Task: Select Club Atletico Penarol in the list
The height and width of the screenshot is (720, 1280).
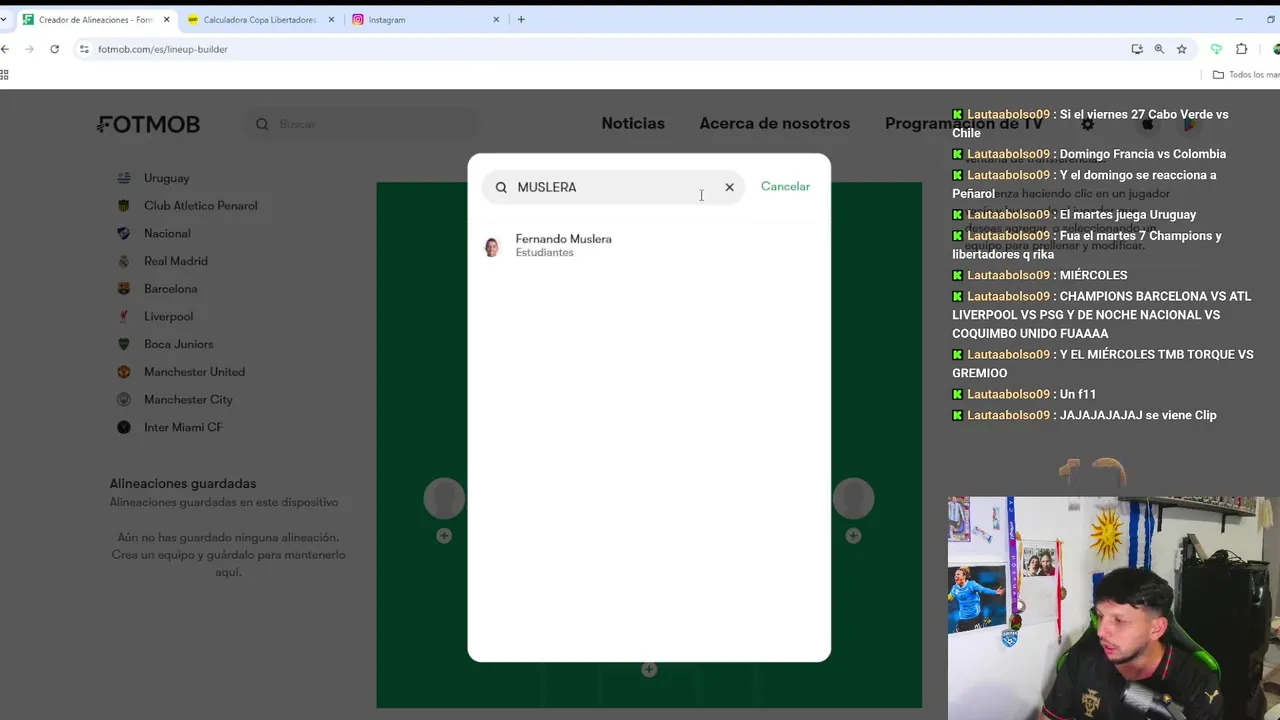Action: pyautogui.click(x=200, y=206)
